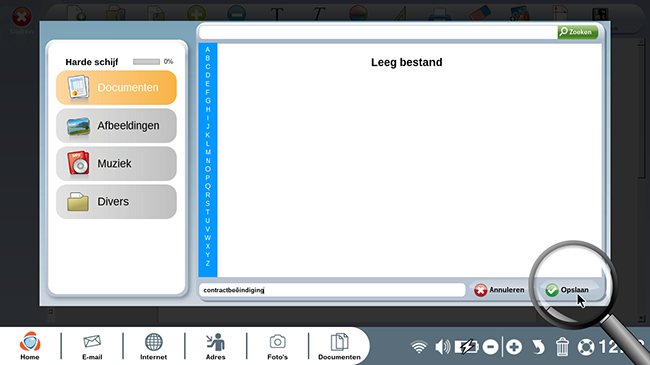The width and height of the screenshot is (650, 365).
Task: Open the lifebuoy help icon
Action: coord(586,347)
